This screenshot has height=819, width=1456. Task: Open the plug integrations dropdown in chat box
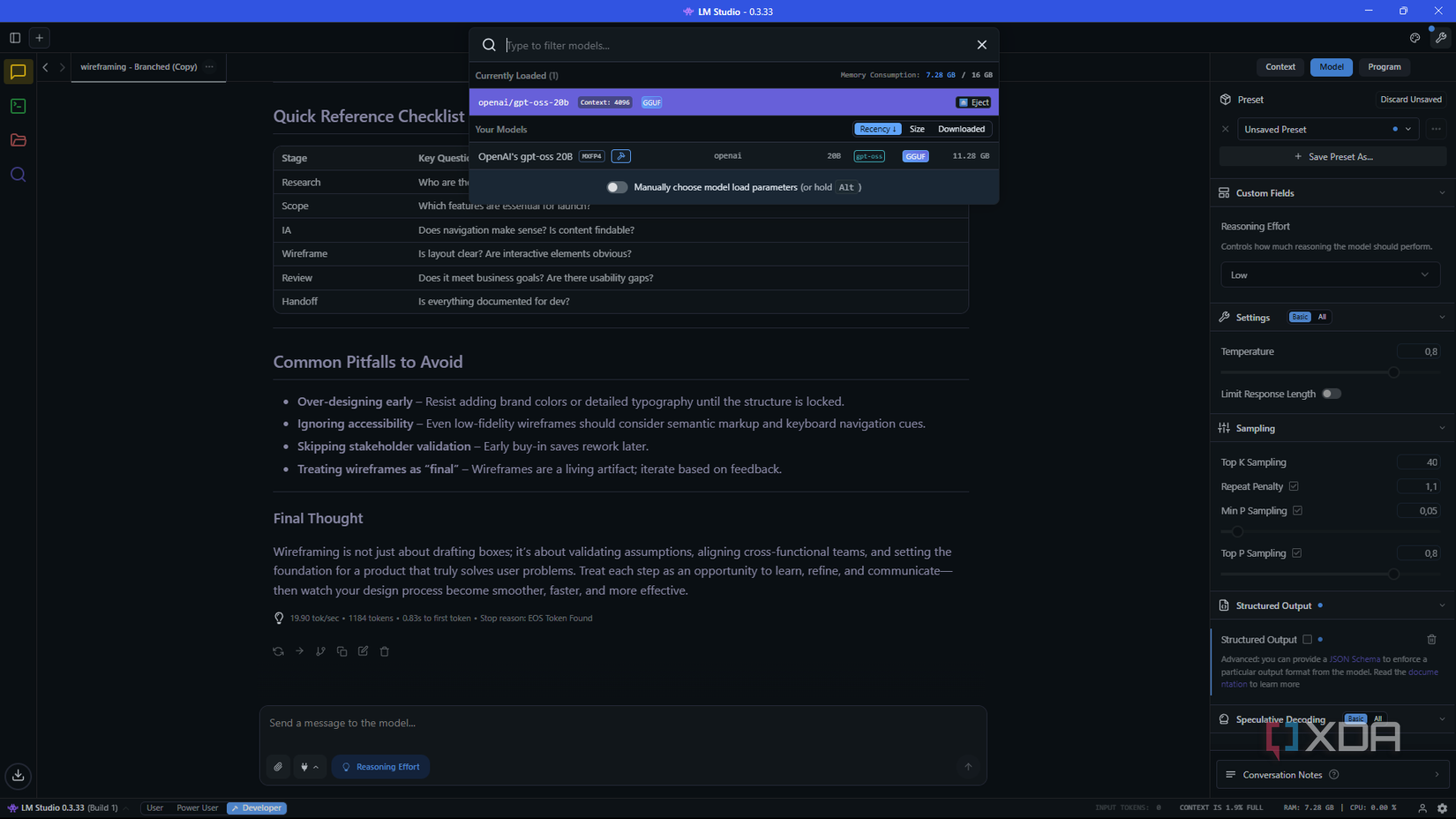coord(310,767)
